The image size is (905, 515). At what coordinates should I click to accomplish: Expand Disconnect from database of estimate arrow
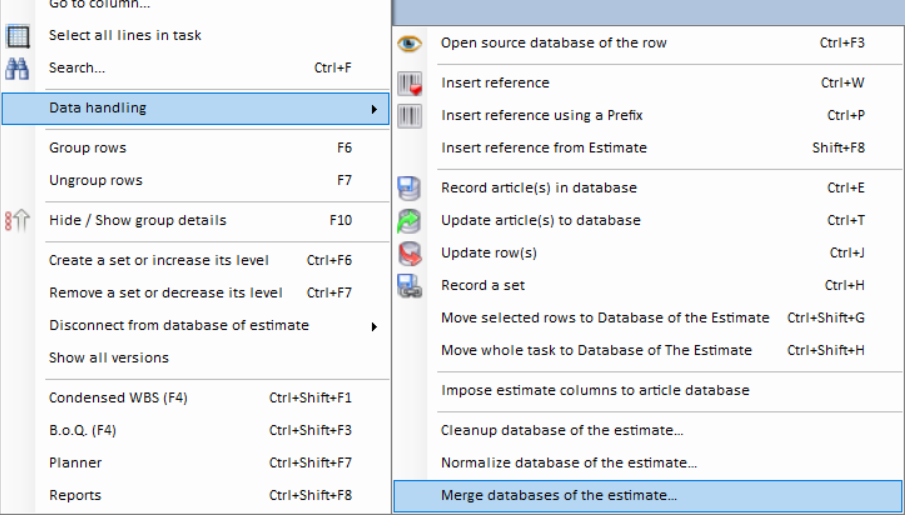374,326
